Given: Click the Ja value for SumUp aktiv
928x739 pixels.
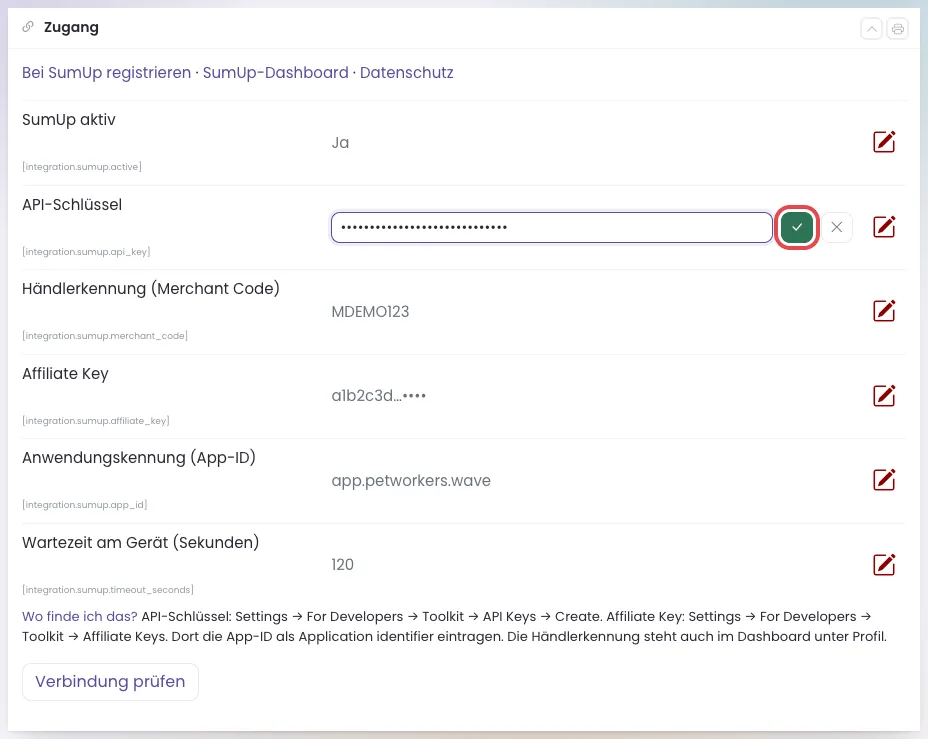Looking at the screenshot, I should pyautogui.click(x=340, y=143).
